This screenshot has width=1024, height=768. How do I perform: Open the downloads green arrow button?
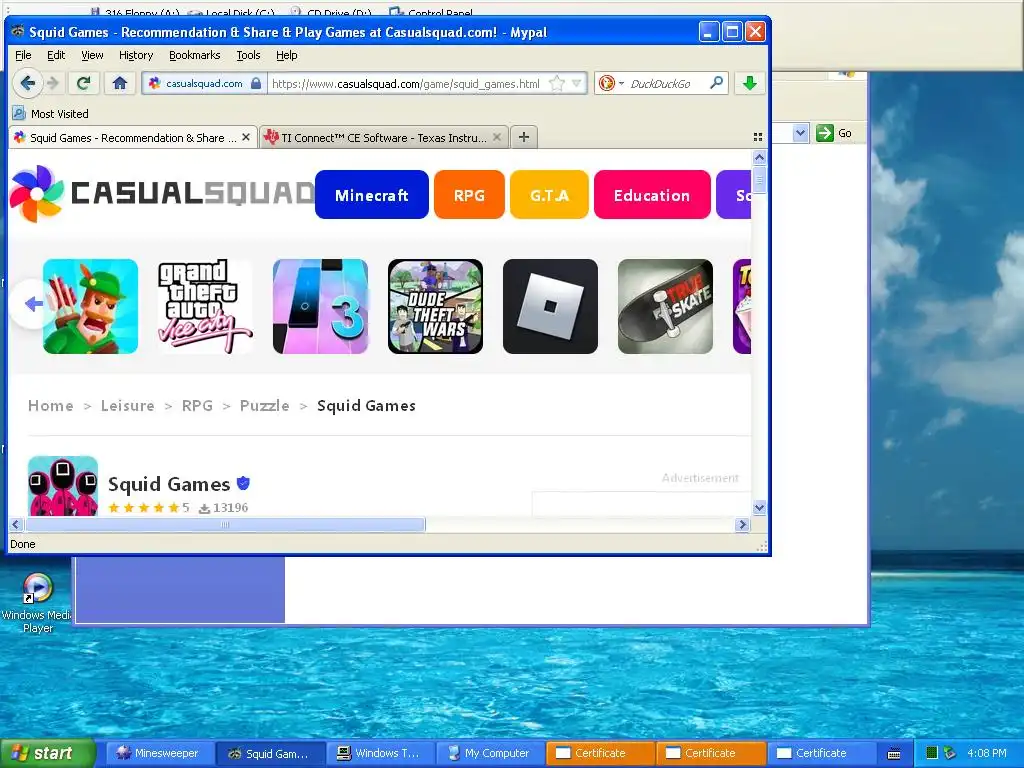click(x=750, y=83)
